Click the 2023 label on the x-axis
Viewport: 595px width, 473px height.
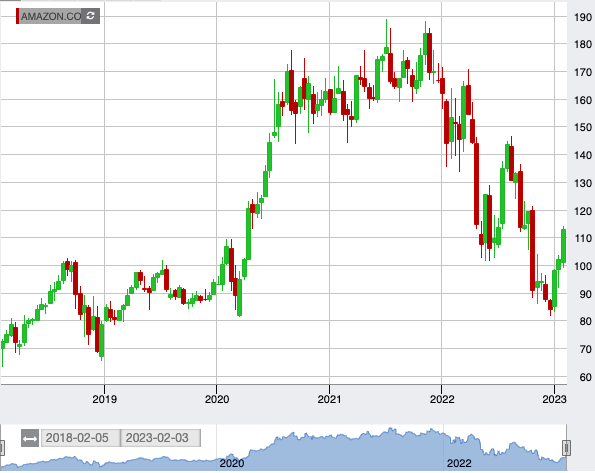(554, 399)
